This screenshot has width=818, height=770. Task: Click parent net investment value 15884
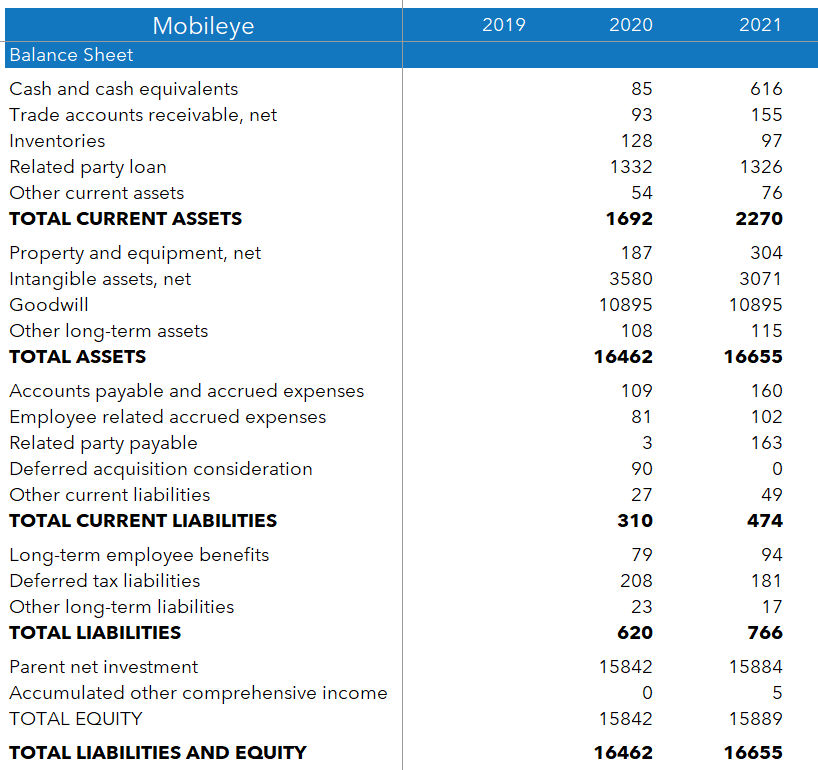pyautogui.click(x=755, y=667)
